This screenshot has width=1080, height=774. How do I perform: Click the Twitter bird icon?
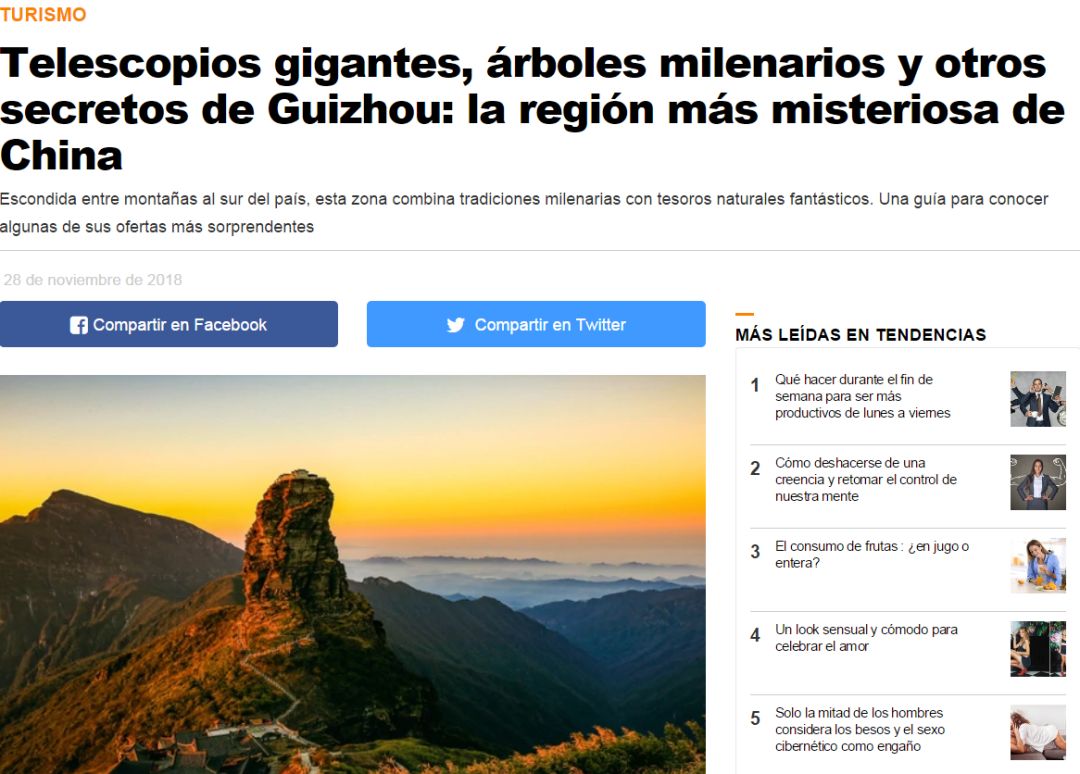455,325
